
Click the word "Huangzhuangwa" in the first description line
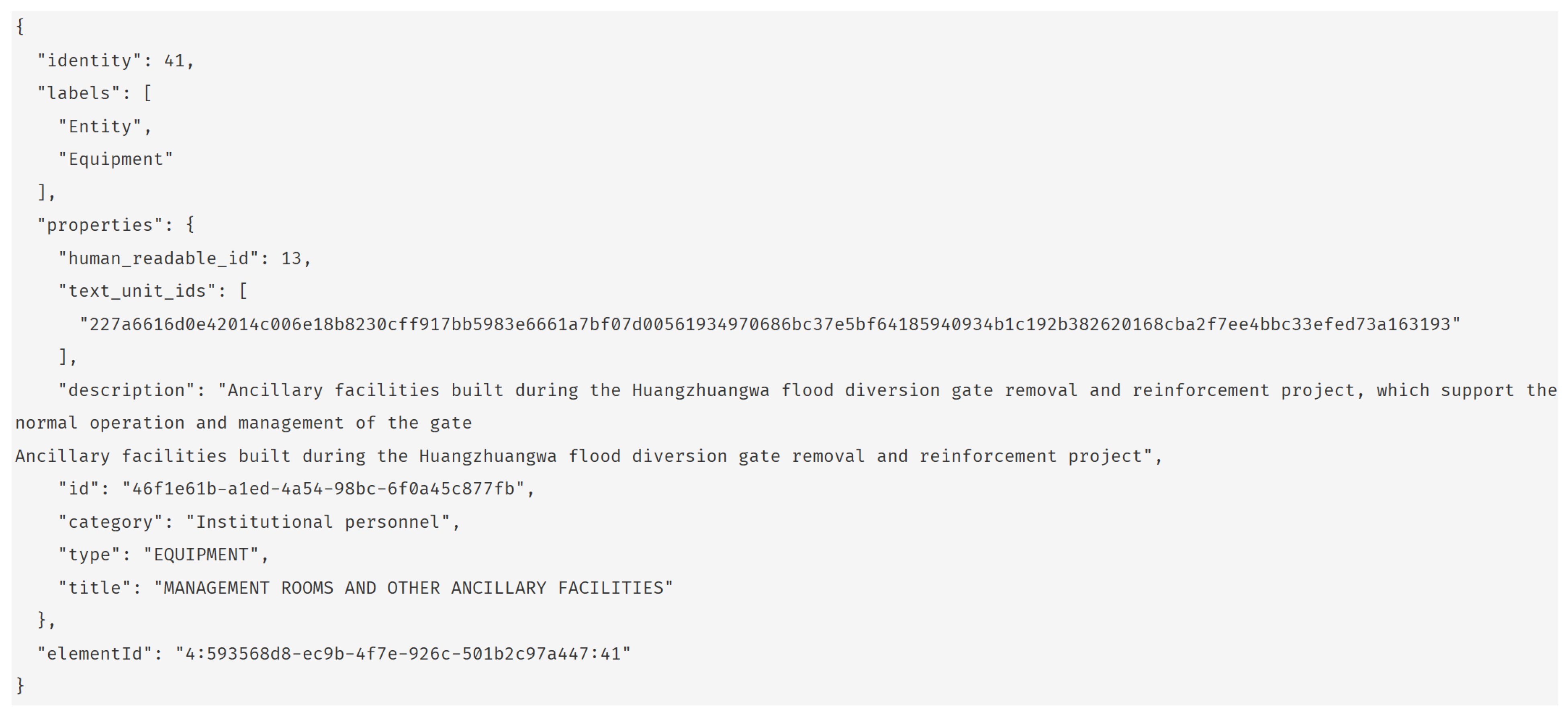pos(700,390)
